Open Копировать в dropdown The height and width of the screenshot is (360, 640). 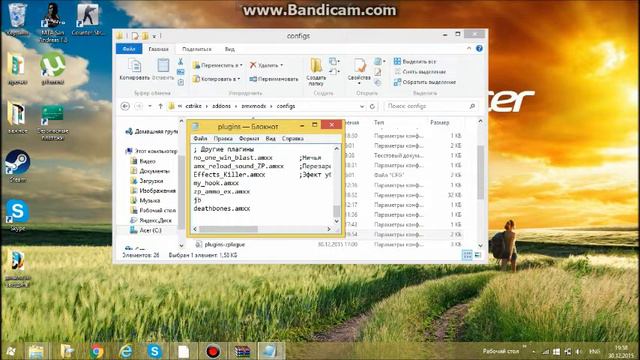point(217,79)
